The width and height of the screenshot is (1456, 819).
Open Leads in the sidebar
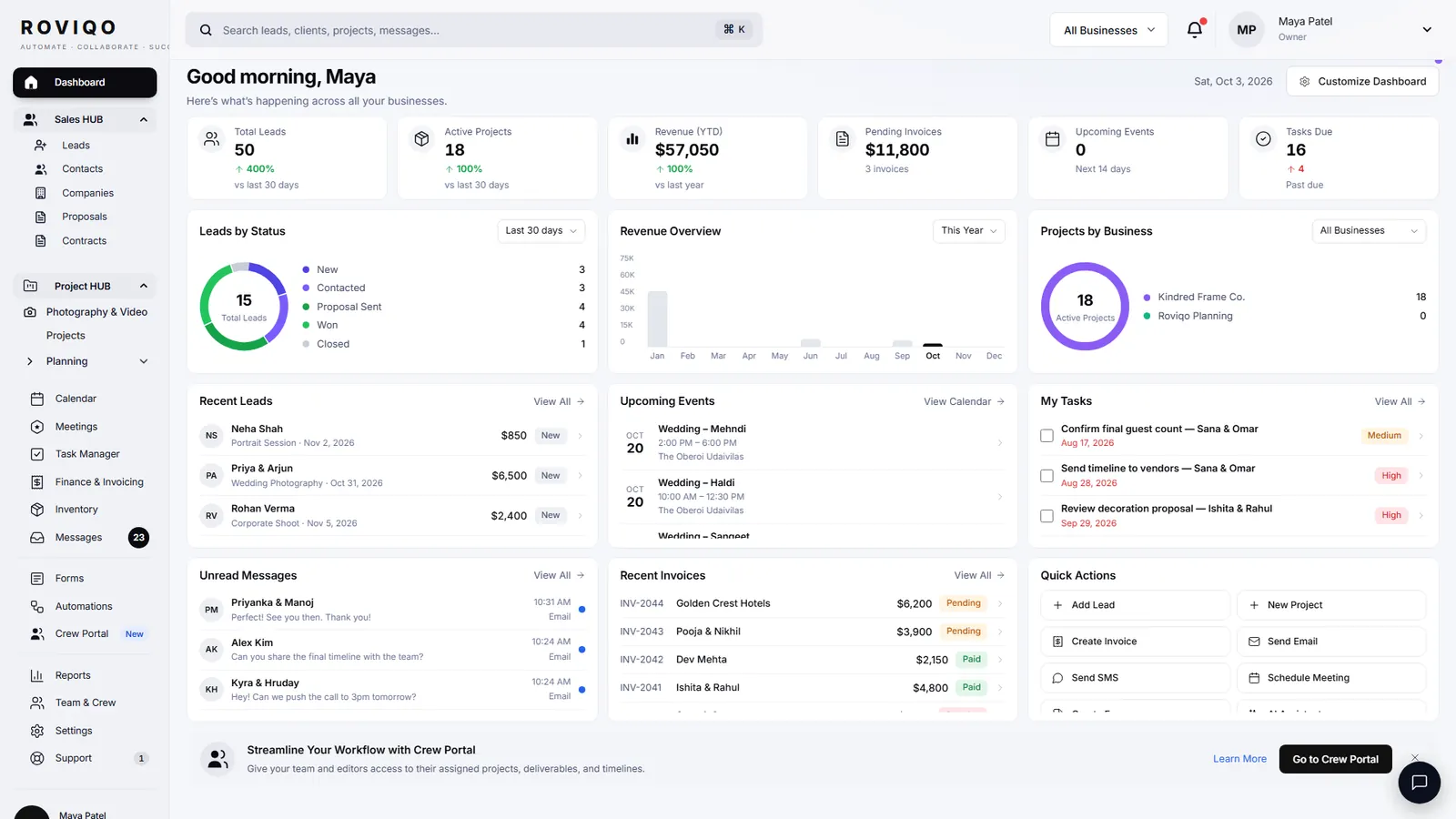coord(76,146)
